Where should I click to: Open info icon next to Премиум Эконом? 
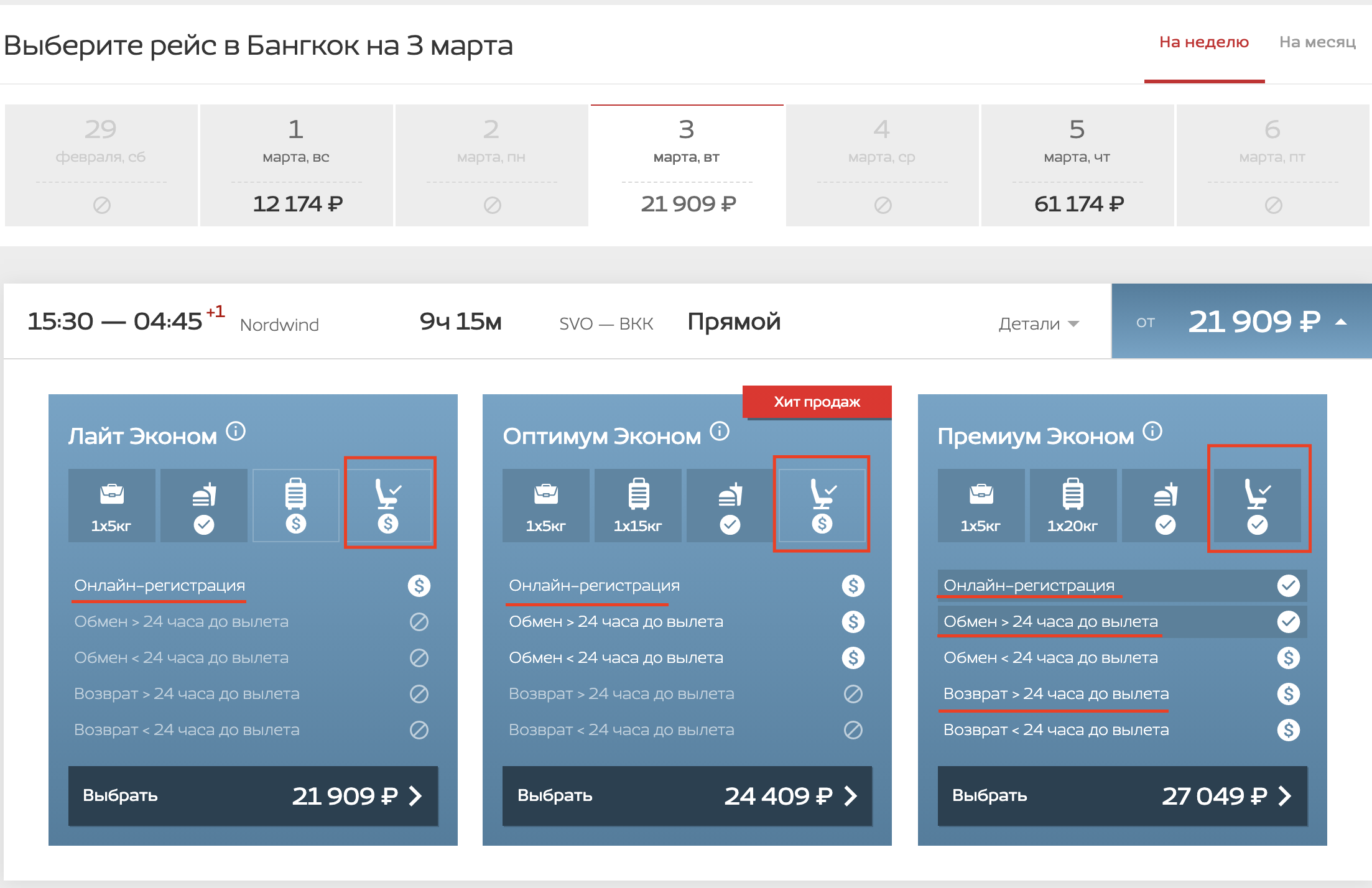[1152, 431]
